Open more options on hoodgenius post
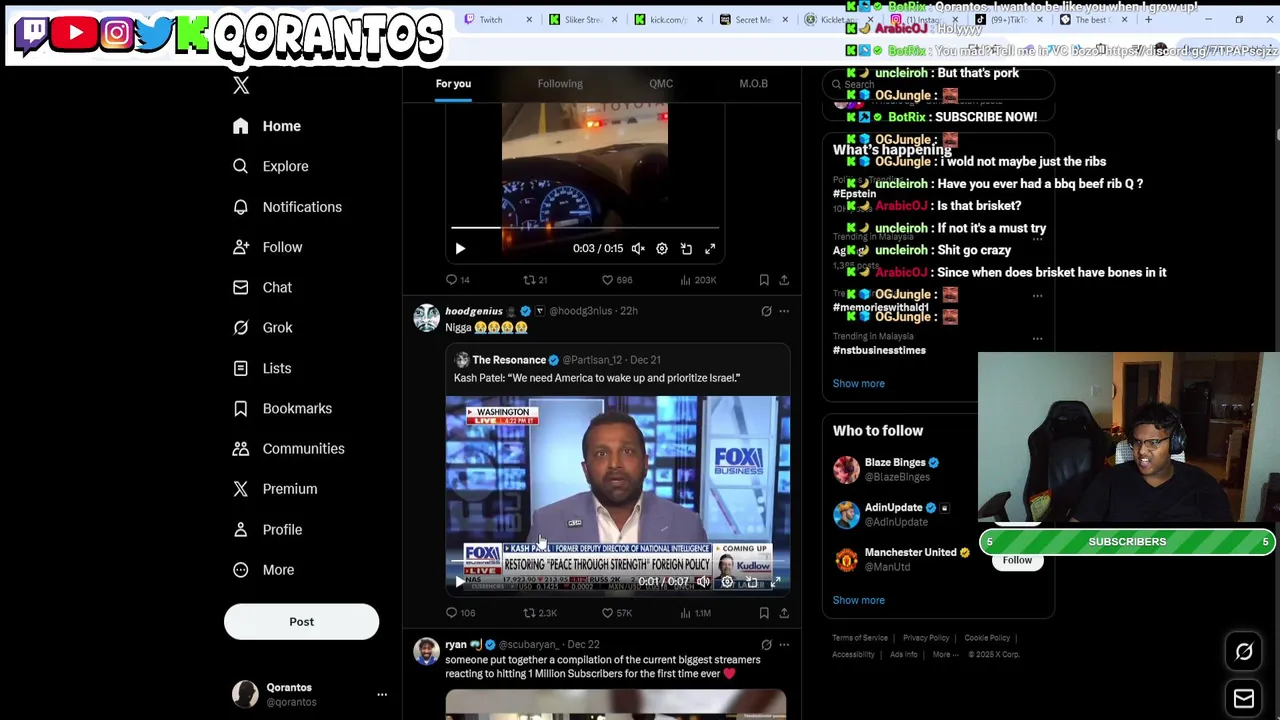 click(784, 311)
